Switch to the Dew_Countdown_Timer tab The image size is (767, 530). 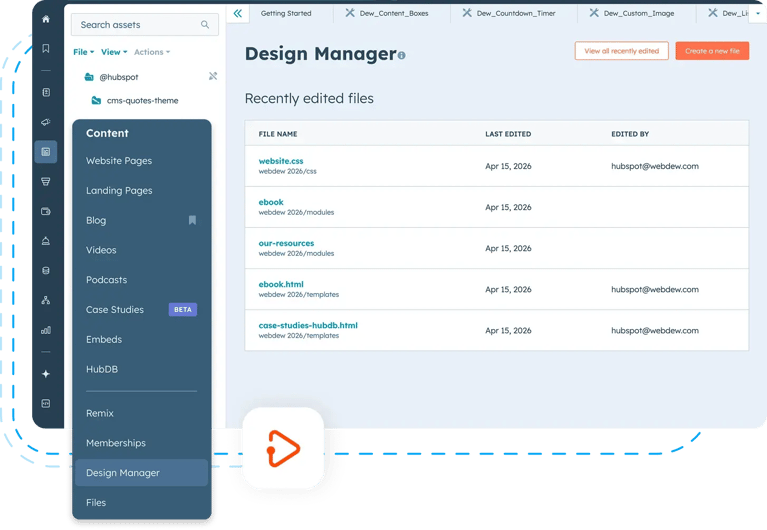514,13
